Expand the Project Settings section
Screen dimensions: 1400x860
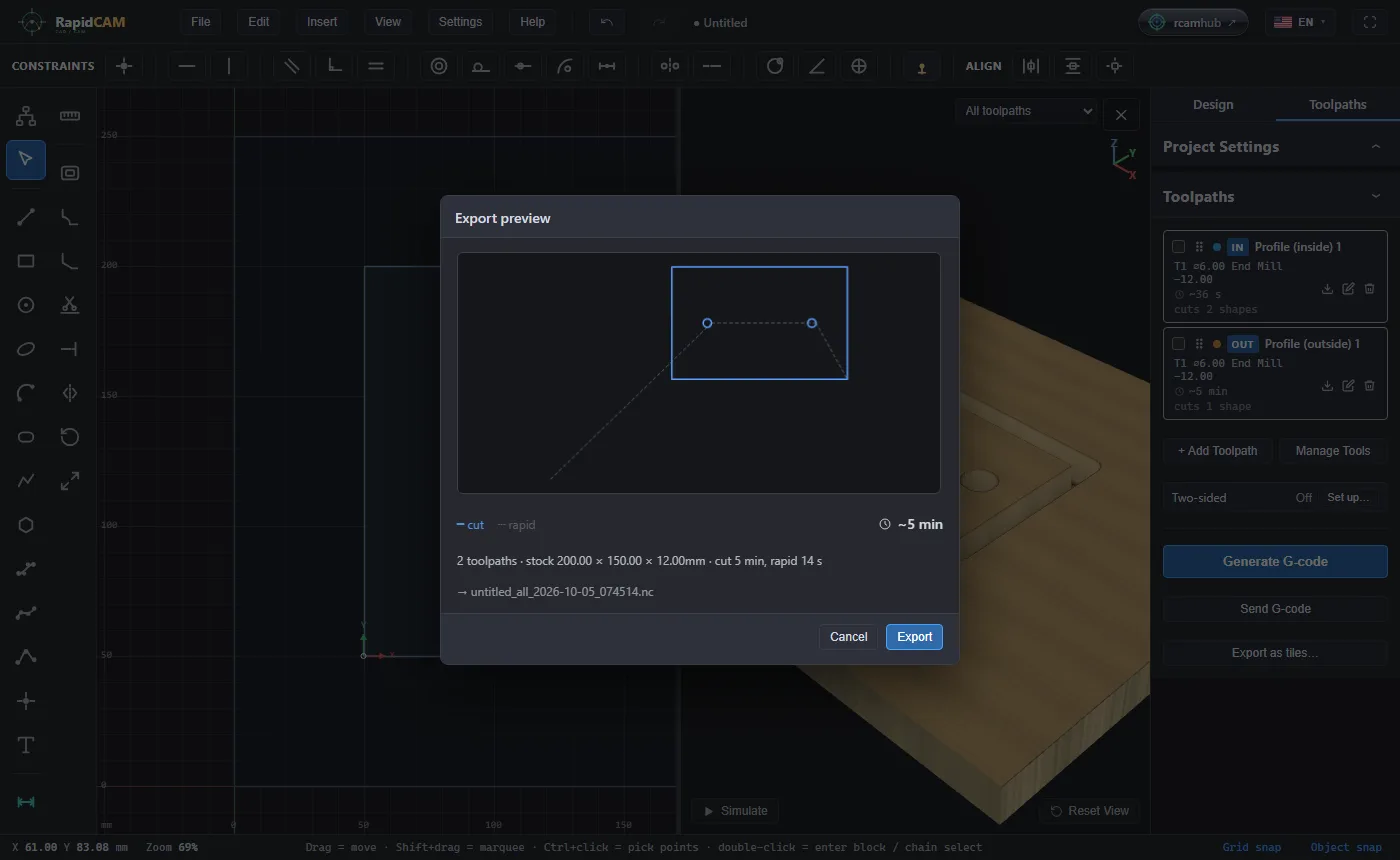click(x=1275, y=147)
